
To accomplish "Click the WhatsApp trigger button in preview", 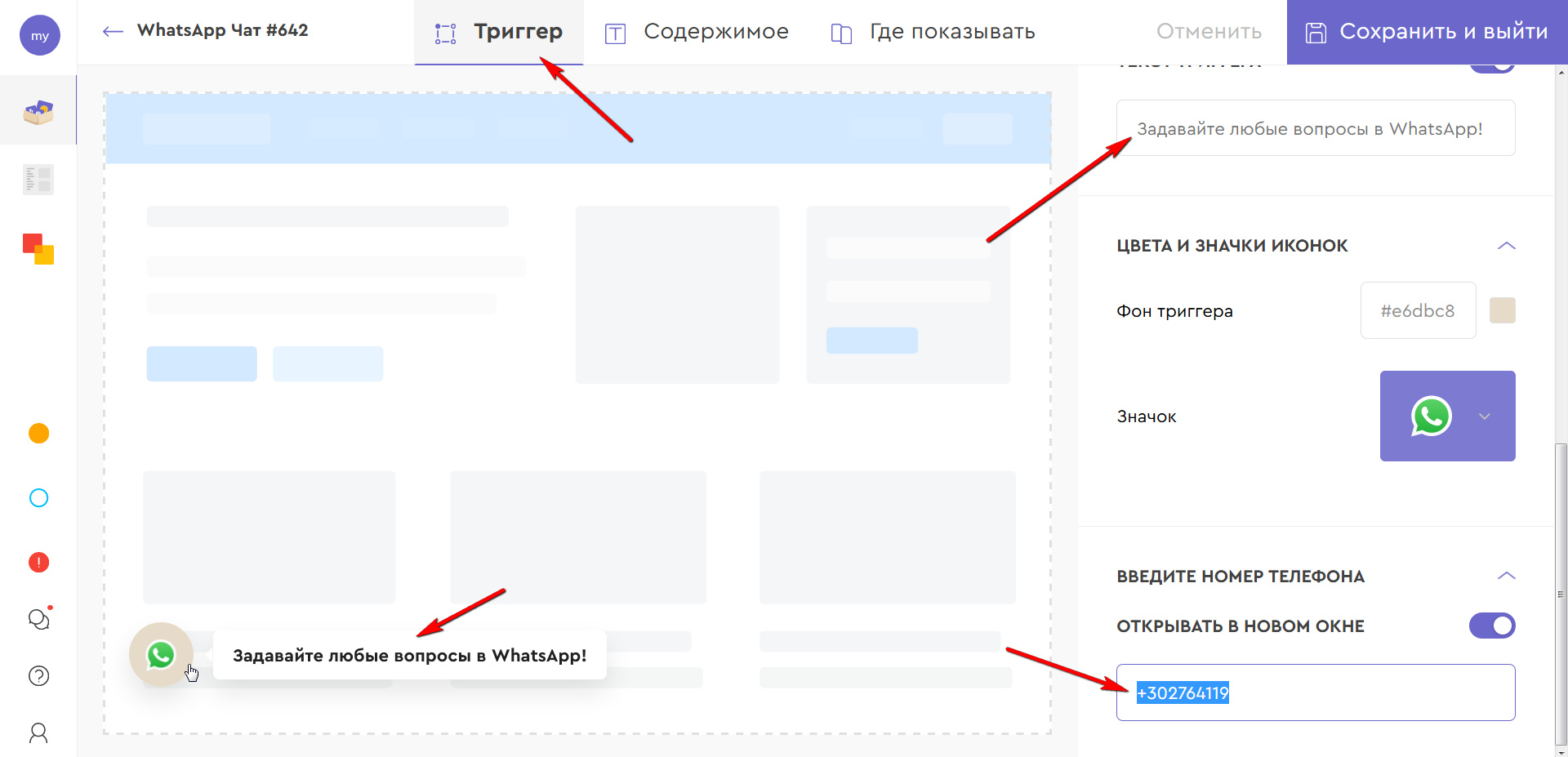I will [x=161, y=654].
